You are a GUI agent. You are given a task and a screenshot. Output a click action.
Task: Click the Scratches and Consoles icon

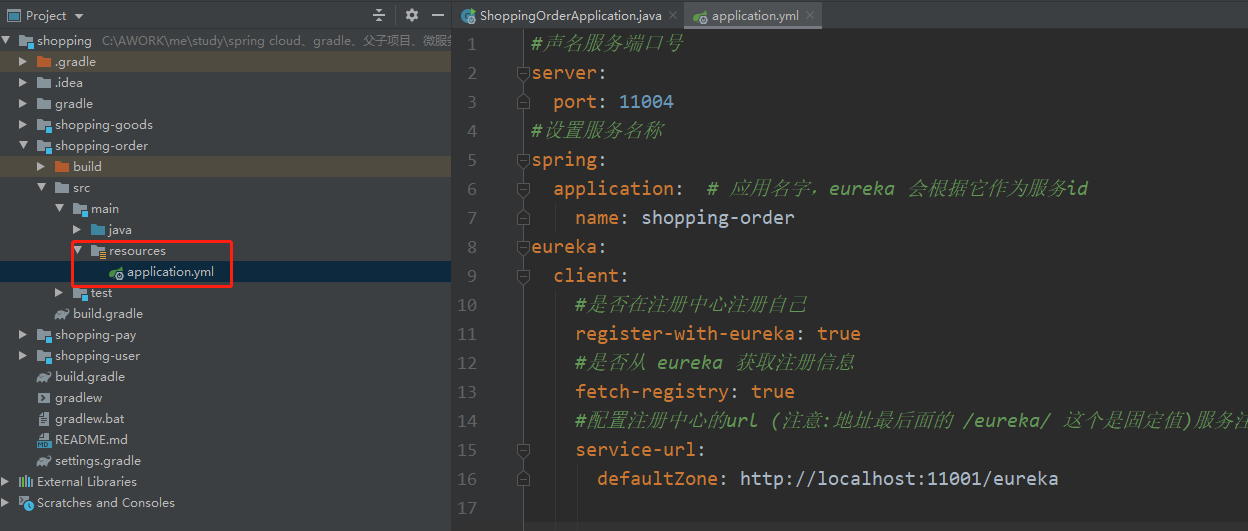(26, 503)
